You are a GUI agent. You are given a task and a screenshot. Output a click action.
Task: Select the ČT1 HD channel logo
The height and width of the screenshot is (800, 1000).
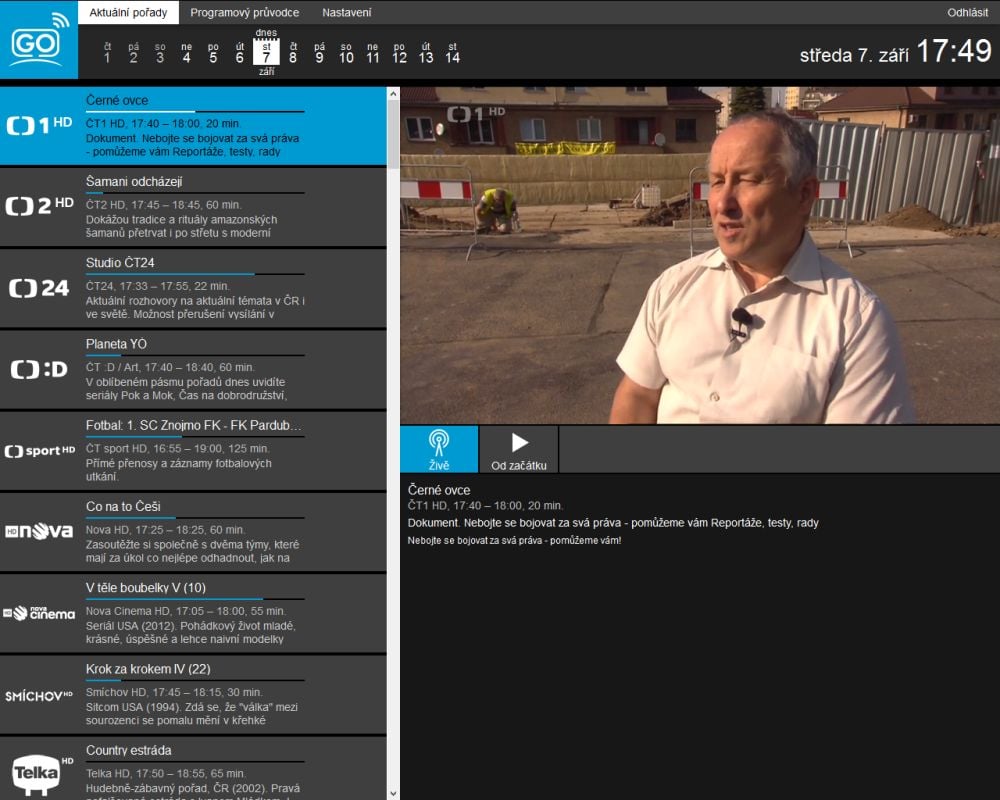39,126
